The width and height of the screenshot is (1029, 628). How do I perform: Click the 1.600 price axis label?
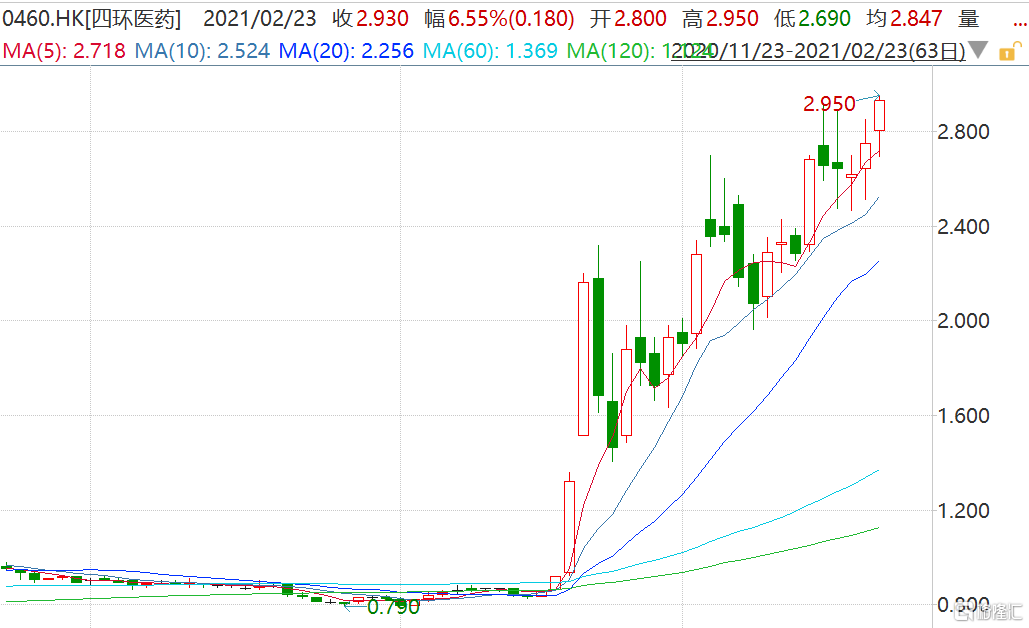(963, 416)
